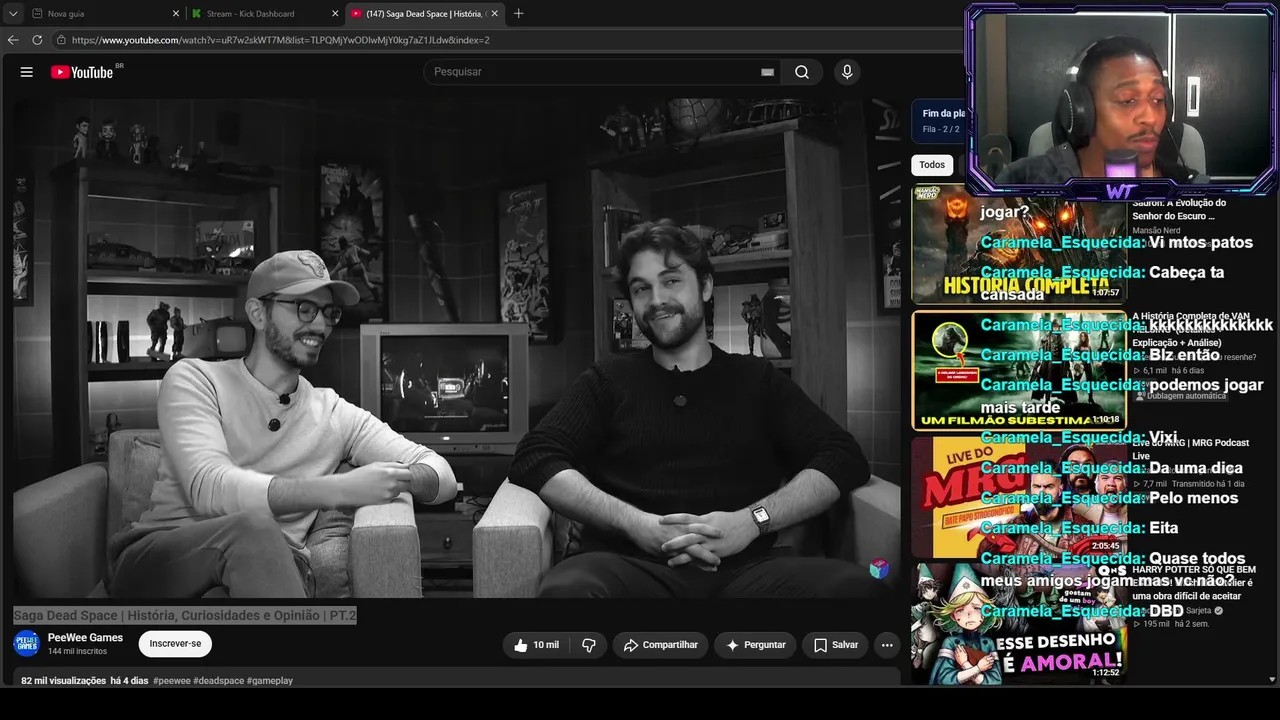
Task: Save the video with Salvar
Action: [x=835, y=645]
